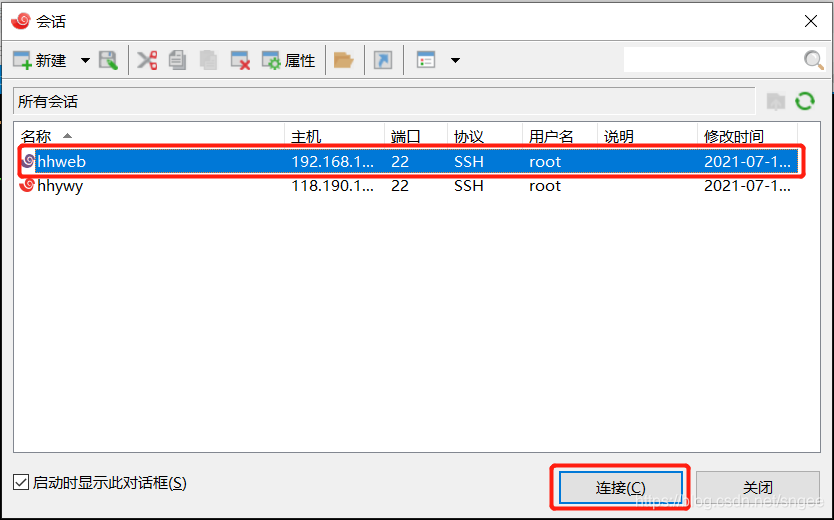Image resolution: width=834 pixels, height=520 pixels.
Task: Toggle show dialog at startup checkbox
Action: (x=21, y=483)
